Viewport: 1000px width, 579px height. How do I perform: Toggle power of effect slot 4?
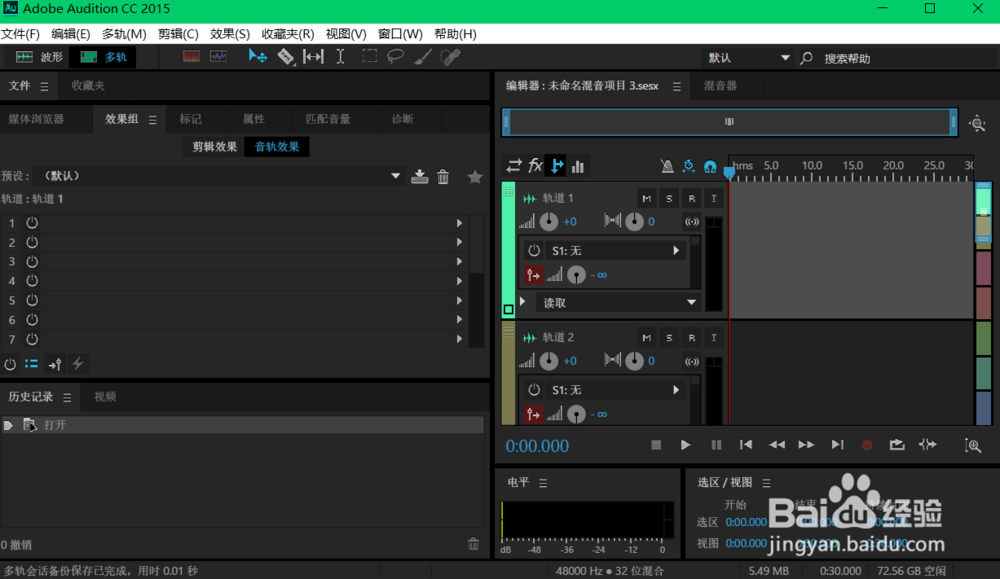32,281
